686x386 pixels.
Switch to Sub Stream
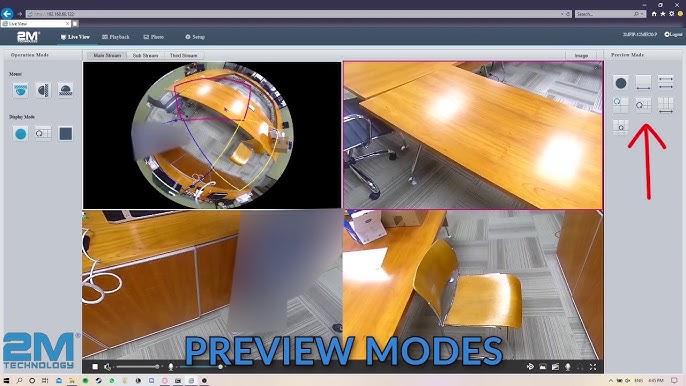145,56
